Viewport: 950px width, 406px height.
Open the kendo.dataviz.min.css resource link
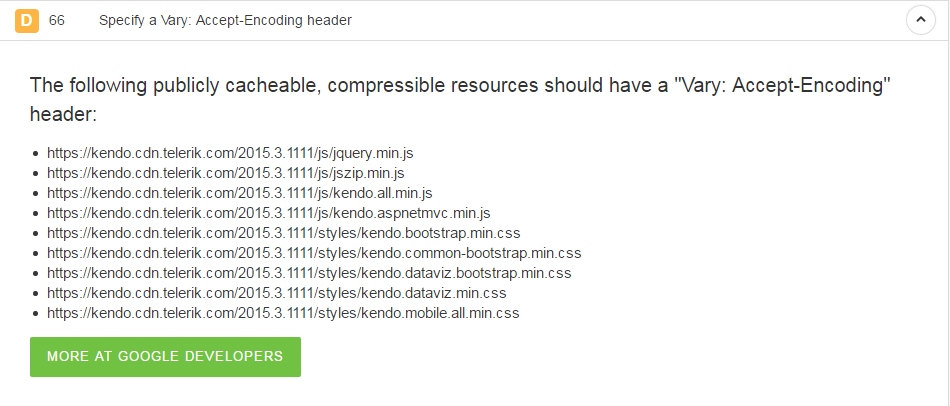coord(277,293)
